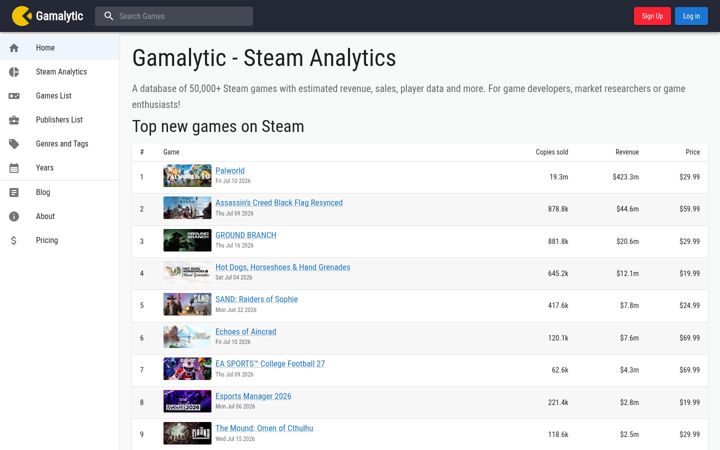Click the Copies sold column header
The image size is (720, 450).
coord(551,152)
